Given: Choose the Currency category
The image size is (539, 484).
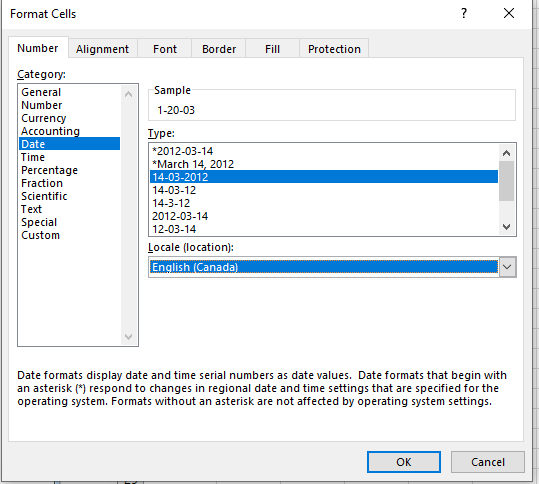Looking at the screenshot, I should (44, 118).
